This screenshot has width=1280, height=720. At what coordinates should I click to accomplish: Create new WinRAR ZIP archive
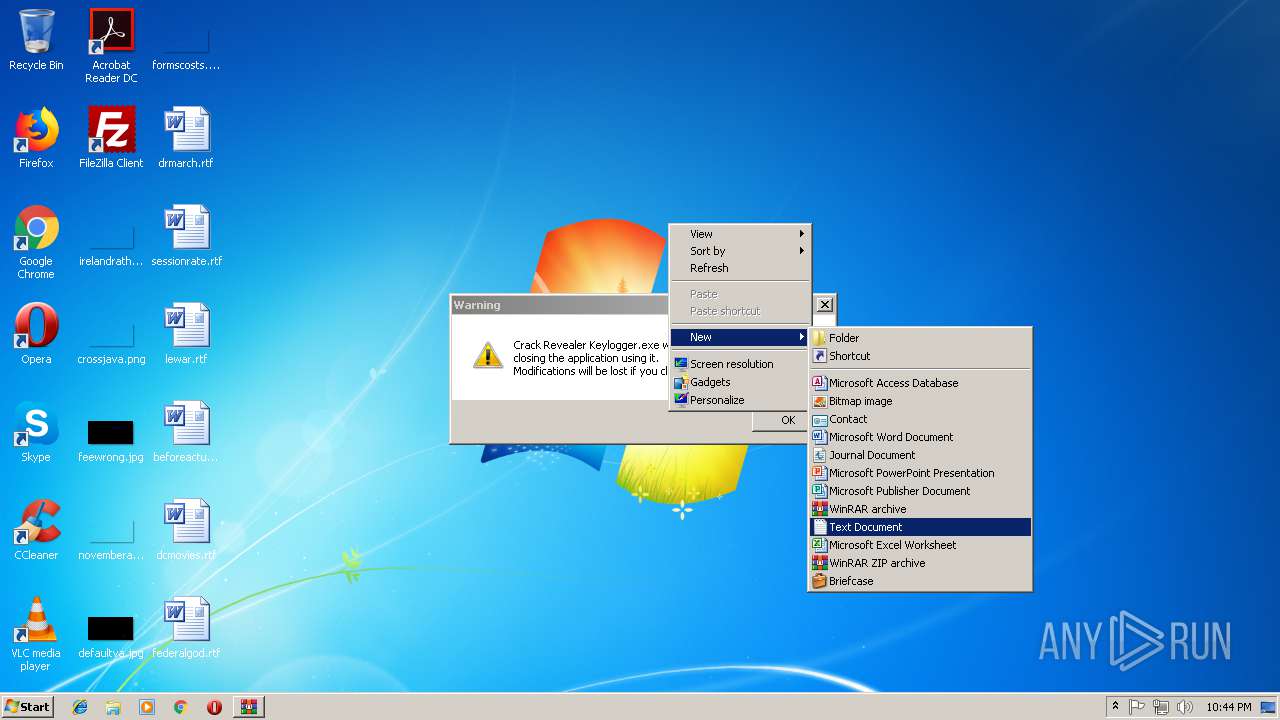[x=920, y=563]
